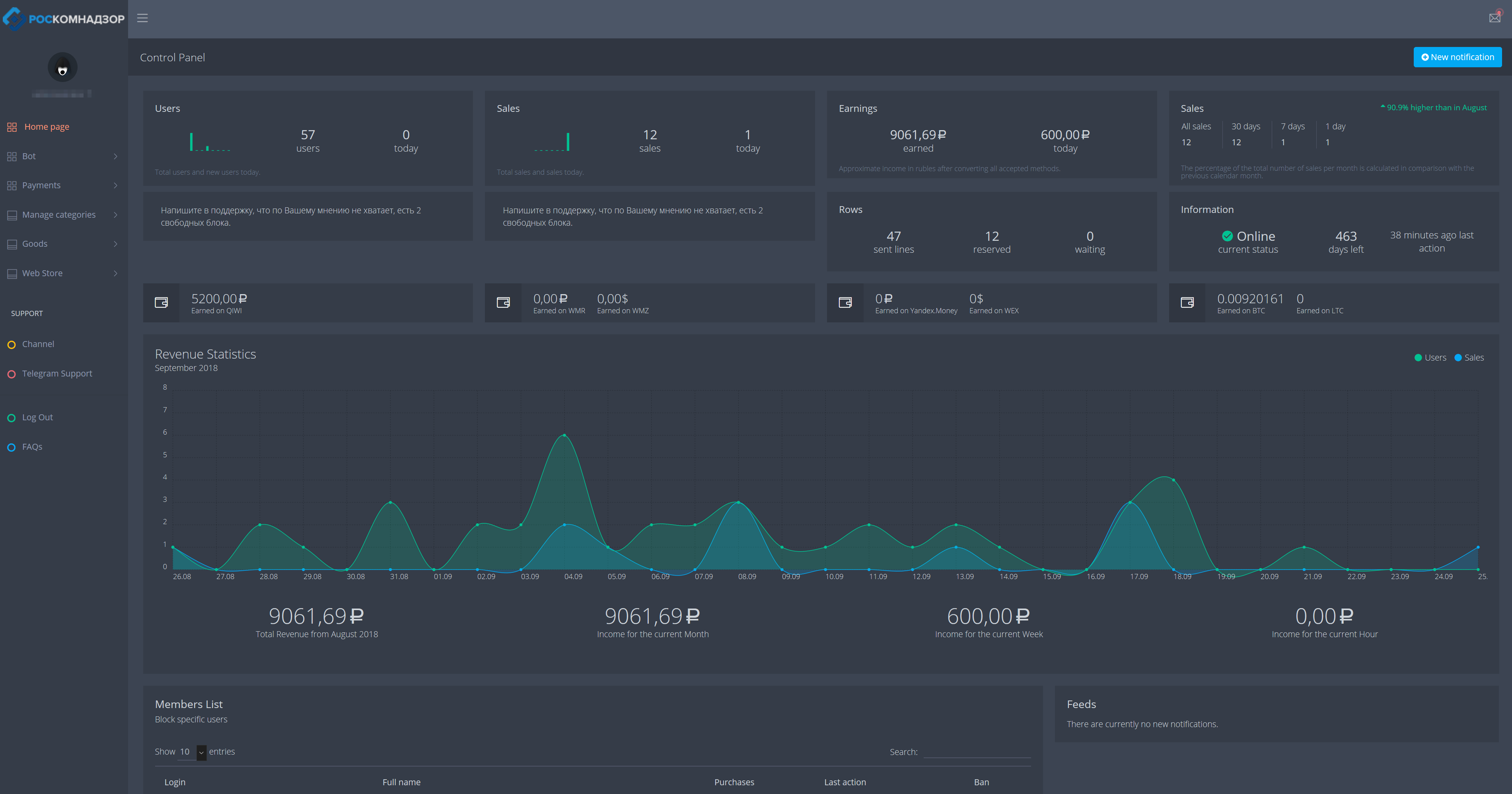
Task: Open the Goods menu item
Action: pos(35,244)
